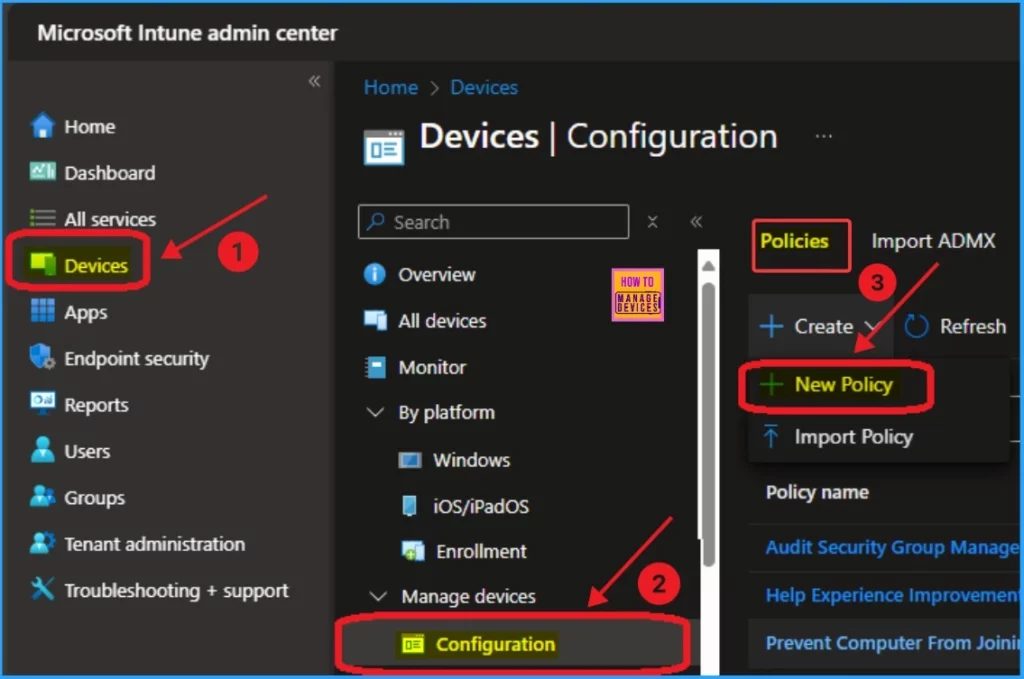Collapse the Manage devices section
This screenshot has height=679, width=1024.
377,596
